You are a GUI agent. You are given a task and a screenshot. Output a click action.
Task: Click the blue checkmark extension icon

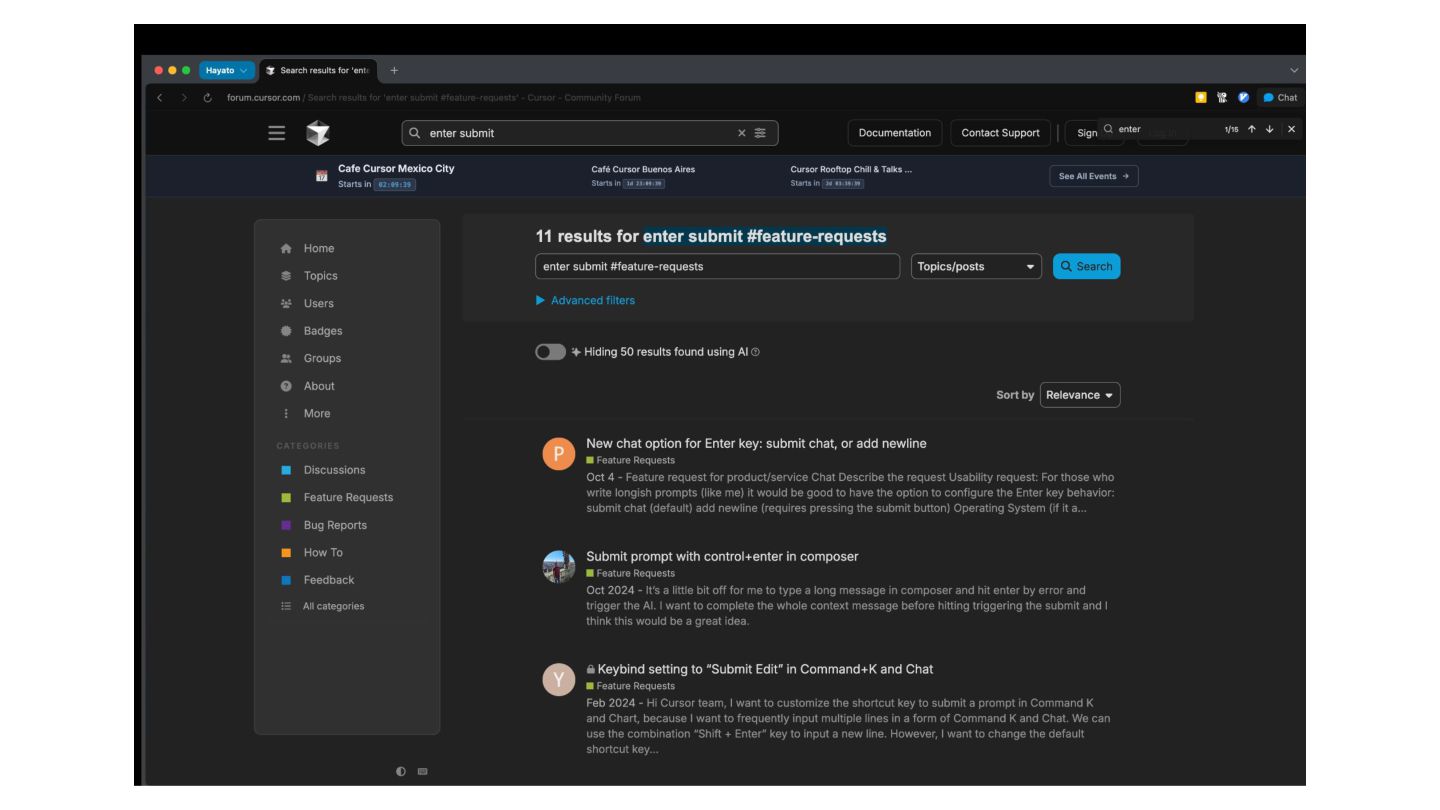coord(1243,97)
